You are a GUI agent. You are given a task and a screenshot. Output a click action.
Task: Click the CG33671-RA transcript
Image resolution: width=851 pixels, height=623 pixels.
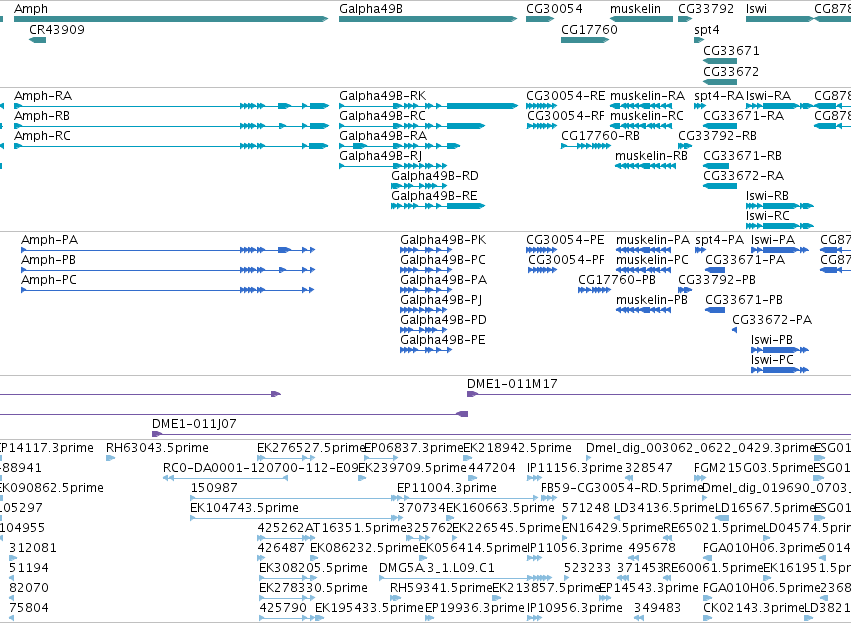(720, 126)
